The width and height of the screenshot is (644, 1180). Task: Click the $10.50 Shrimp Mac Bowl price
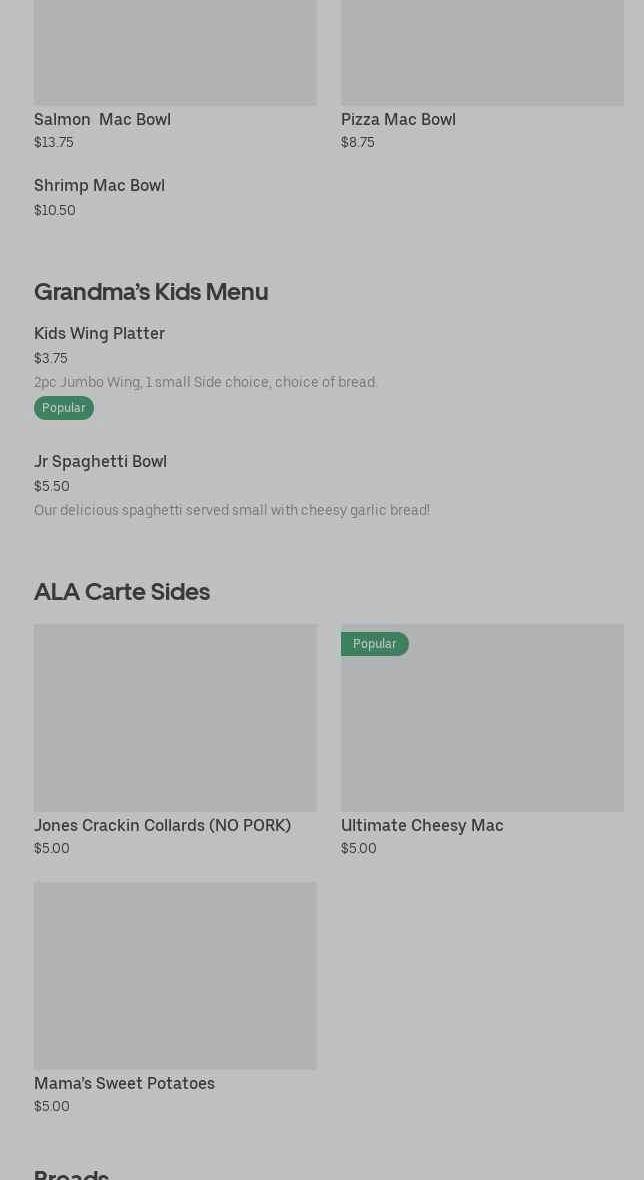[55, 210]
